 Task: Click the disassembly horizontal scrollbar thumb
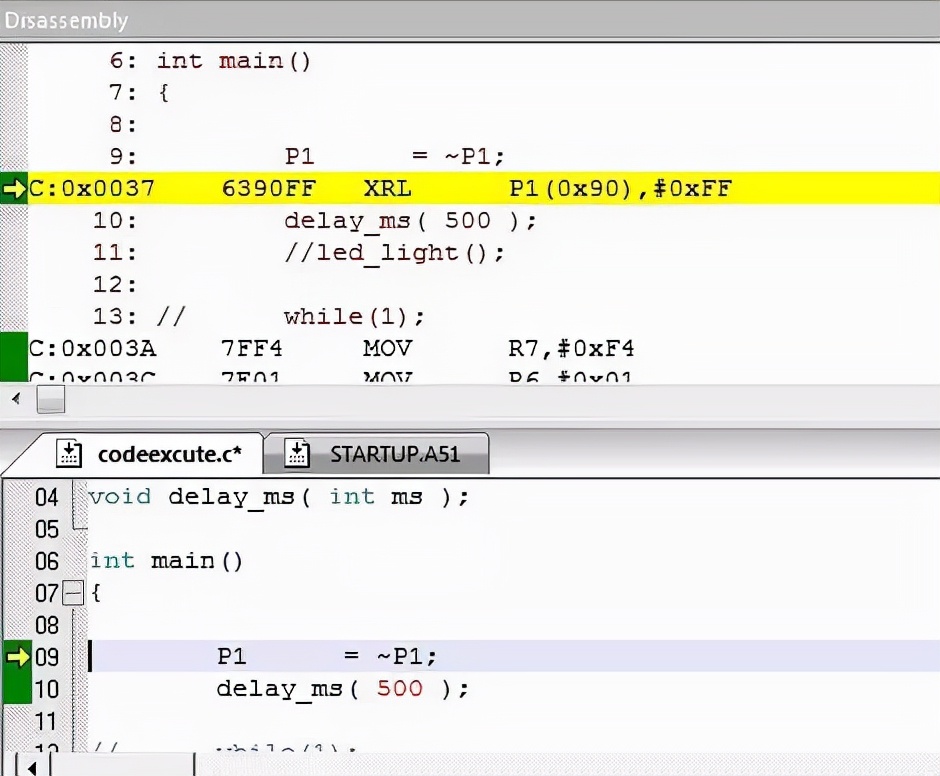(51, 399)
